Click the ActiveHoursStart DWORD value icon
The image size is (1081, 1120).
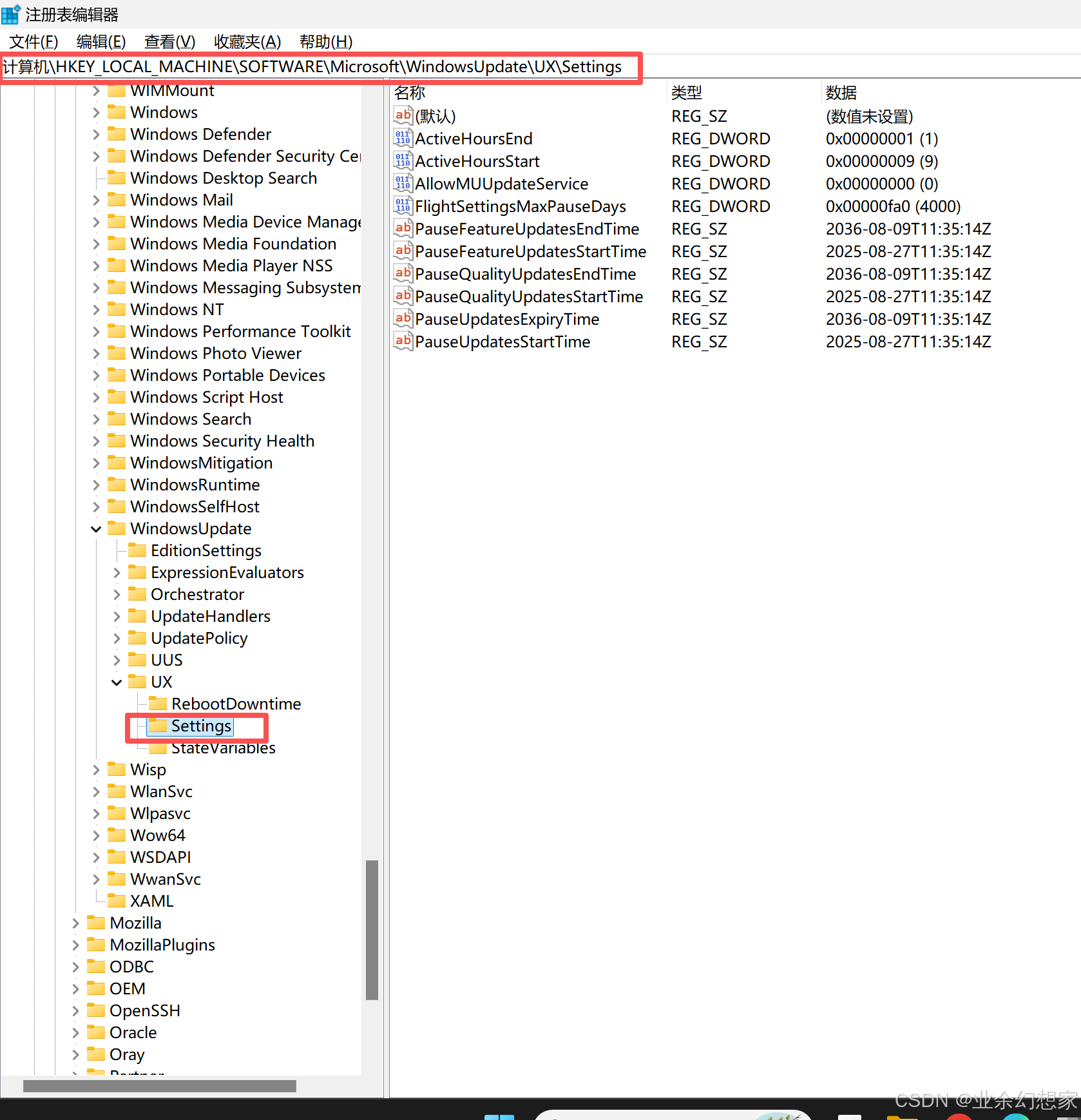(x=403, y=160)
